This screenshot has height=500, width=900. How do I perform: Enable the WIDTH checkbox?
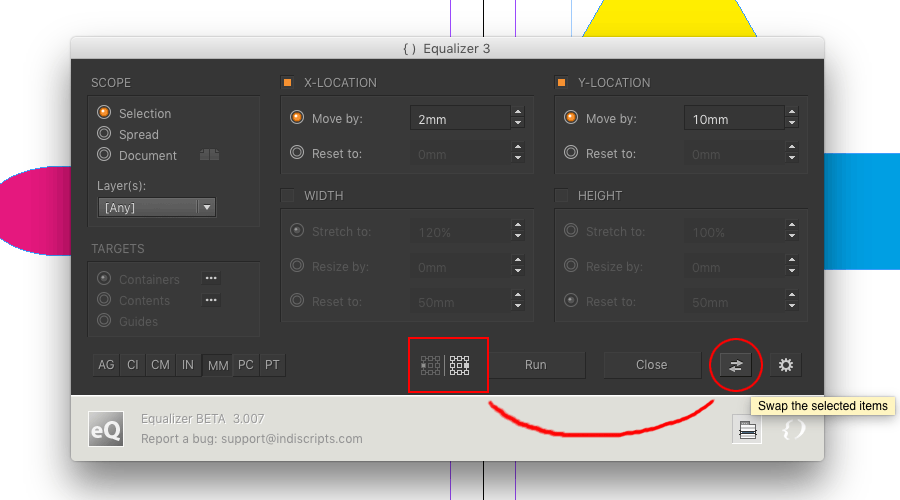288,196
